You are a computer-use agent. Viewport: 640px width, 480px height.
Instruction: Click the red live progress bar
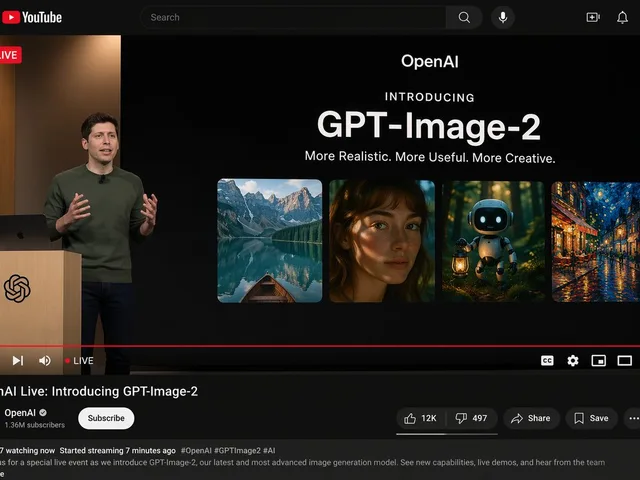coord(320,346)
